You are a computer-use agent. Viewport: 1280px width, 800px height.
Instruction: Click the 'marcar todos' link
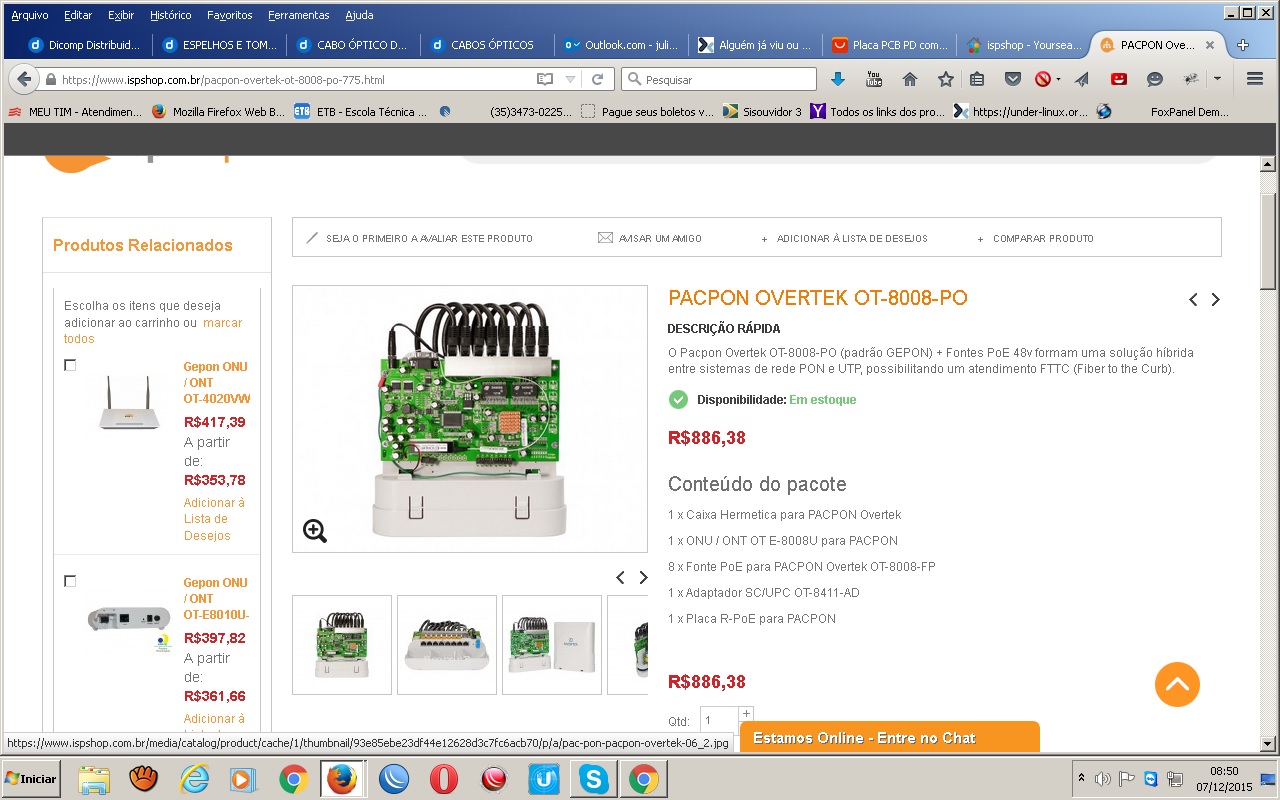pos(153,330)
